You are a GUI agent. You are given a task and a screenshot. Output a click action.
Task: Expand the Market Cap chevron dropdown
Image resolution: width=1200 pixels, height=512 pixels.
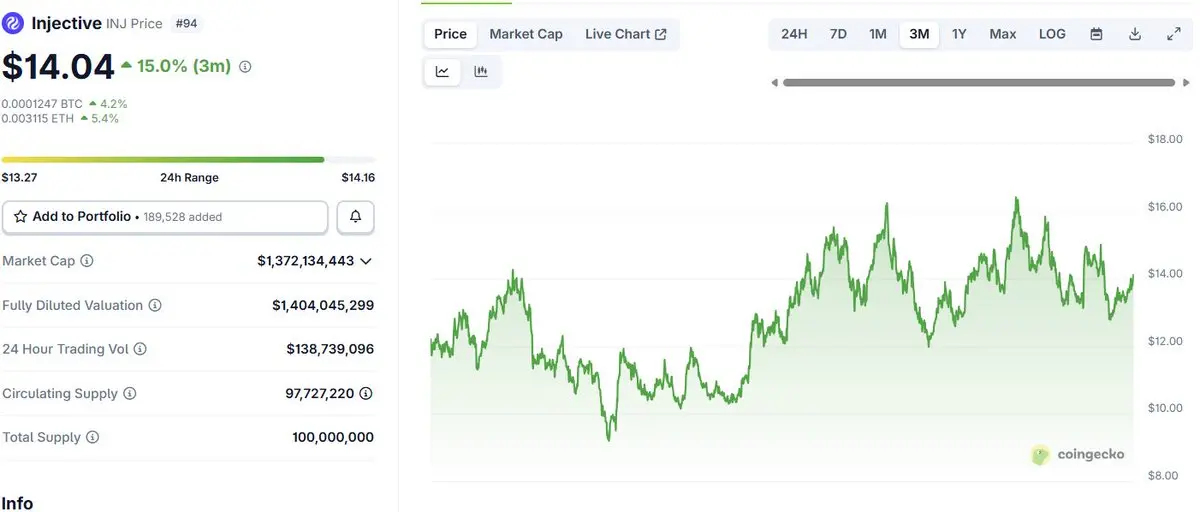(x=366, y=261)
